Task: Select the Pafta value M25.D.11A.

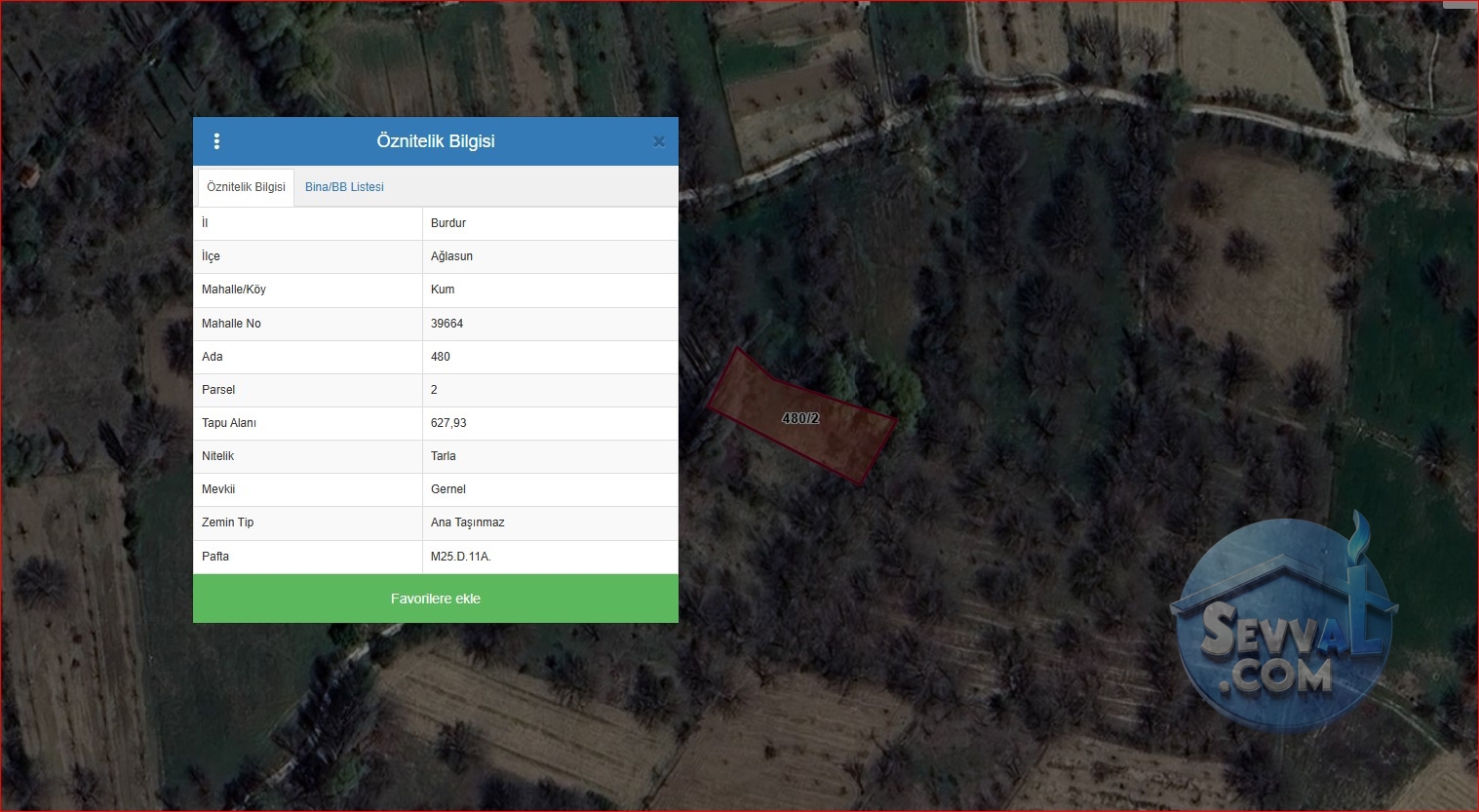Action: pos(461,557)
